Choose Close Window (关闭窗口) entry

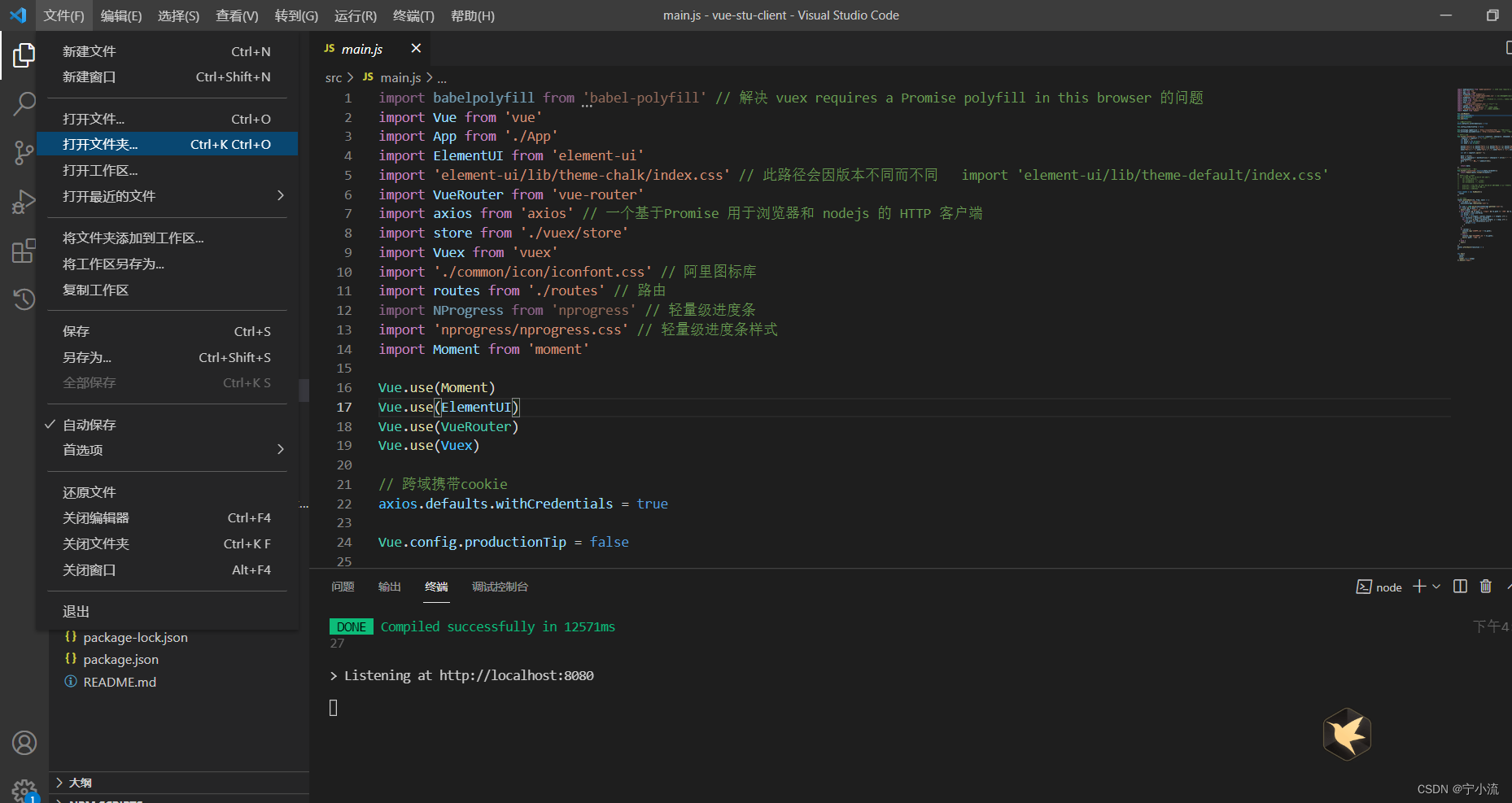pos(167,570)
